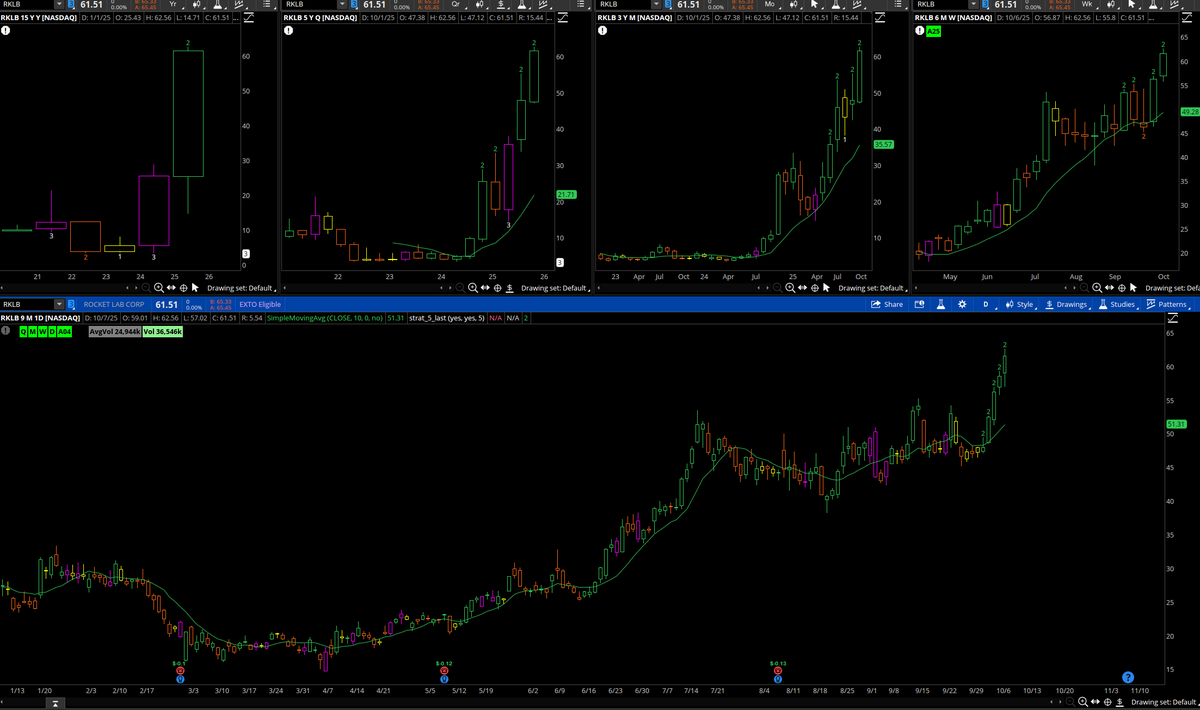Click the Vol 36,546k label
Image resolution: width=1200 pixels, height=710 pixels.
[x=162, y=331]
